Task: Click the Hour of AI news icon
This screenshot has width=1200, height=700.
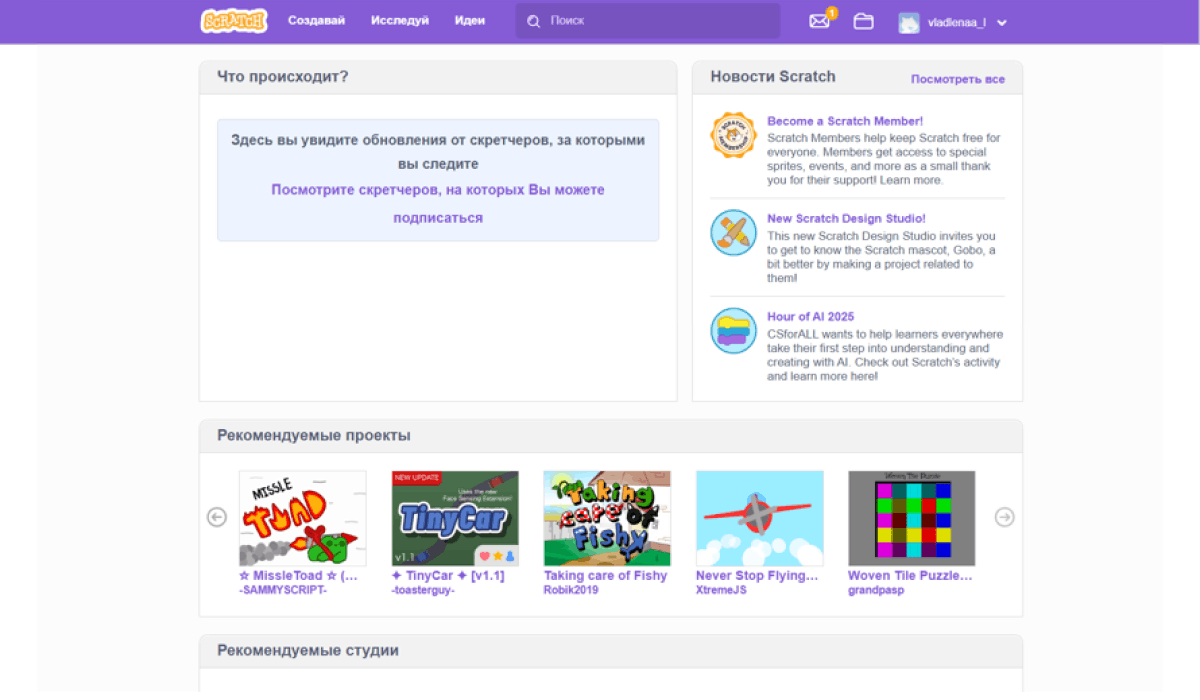Action: [733, 330]
